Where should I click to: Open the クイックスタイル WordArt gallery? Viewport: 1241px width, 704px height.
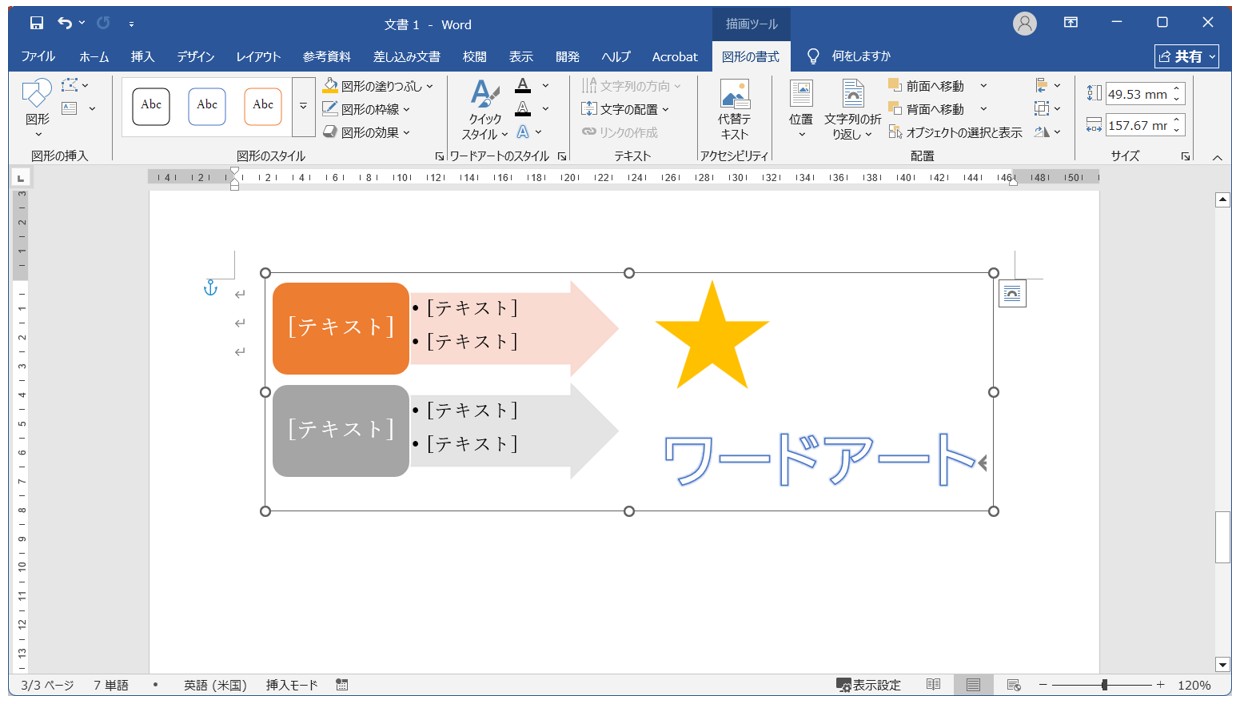pos(485,110)
